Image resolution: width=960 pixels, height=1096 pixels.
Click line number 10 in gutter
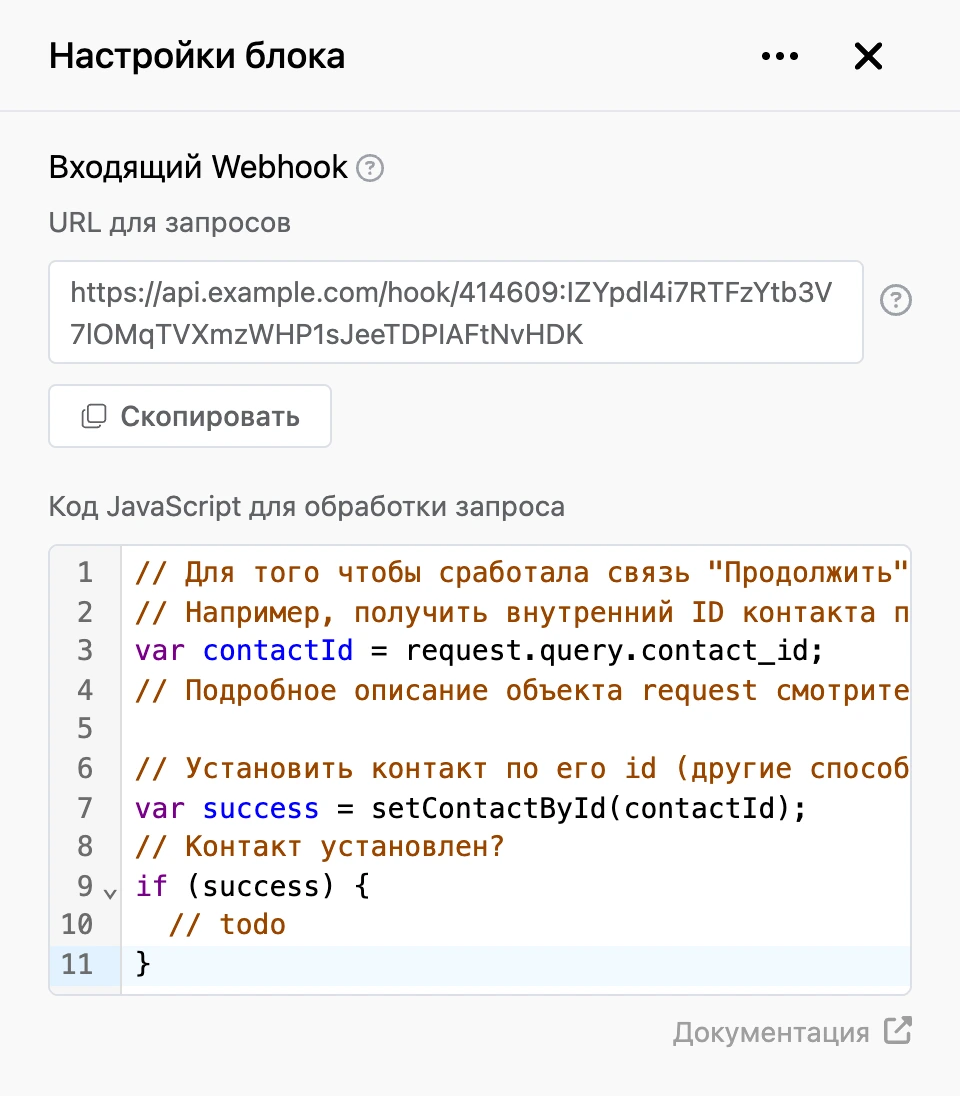(77, 925)
